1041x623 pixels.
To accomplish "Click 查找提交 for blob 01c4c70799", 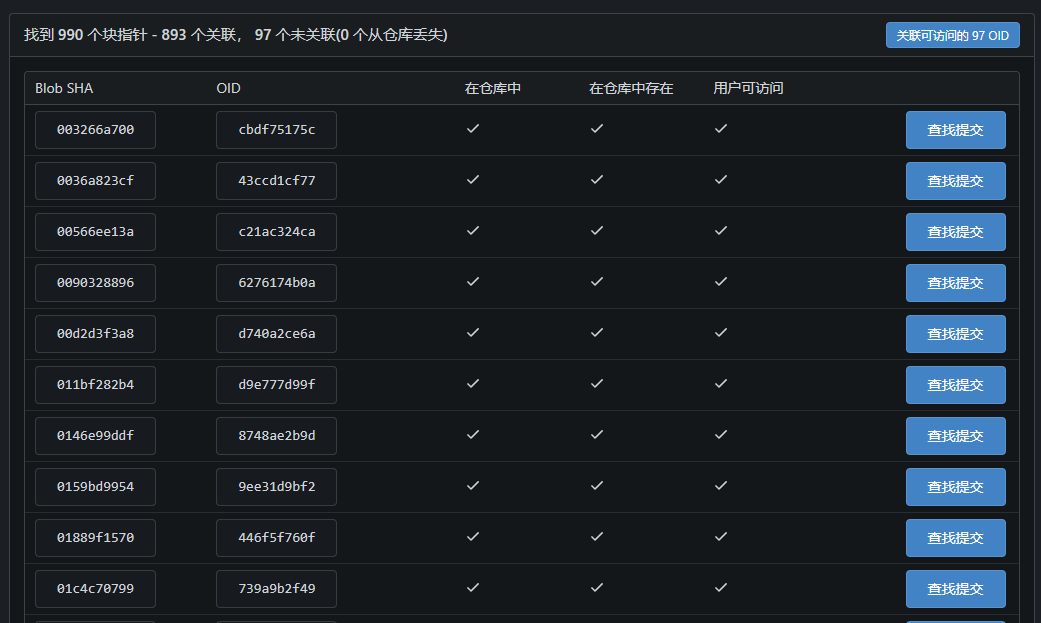I will (x=955, y=589).
